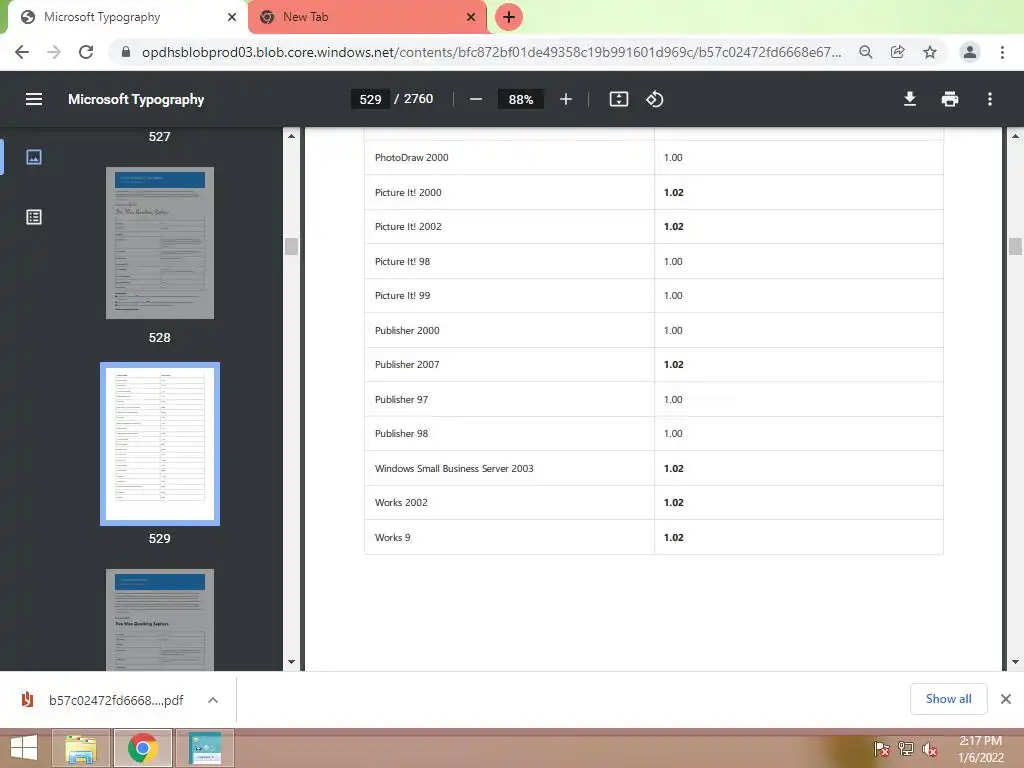Fit PDF to page

pyautogui.click(x=618, y=99)
